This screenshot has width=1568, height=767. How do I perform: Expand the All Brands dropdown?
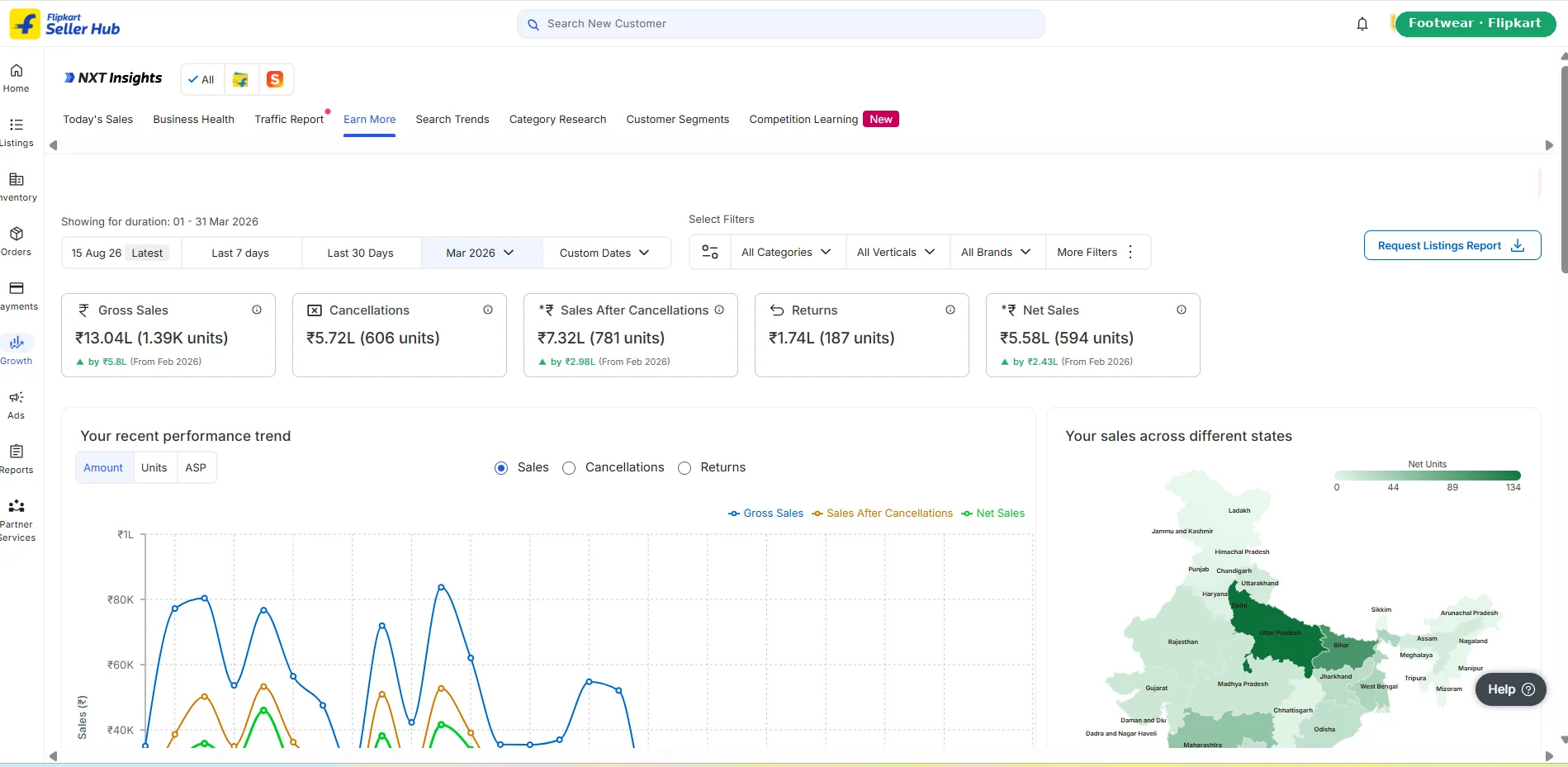pyautogui.click(x=997, y=252)
